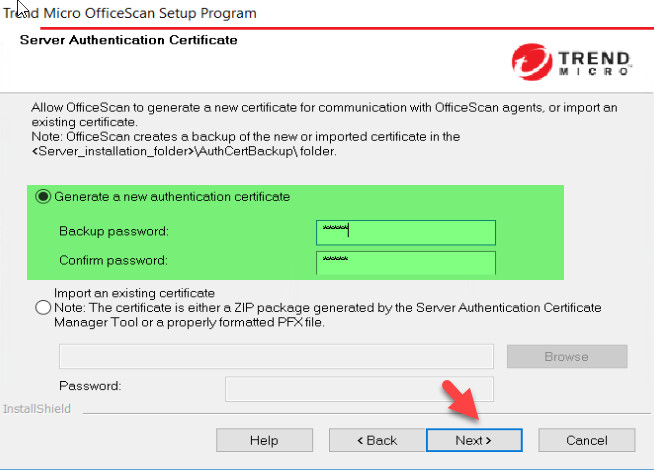Viewport: 654px width, 470px height.
Task: Select Import an existing certificate radio button
Action: 43,308
